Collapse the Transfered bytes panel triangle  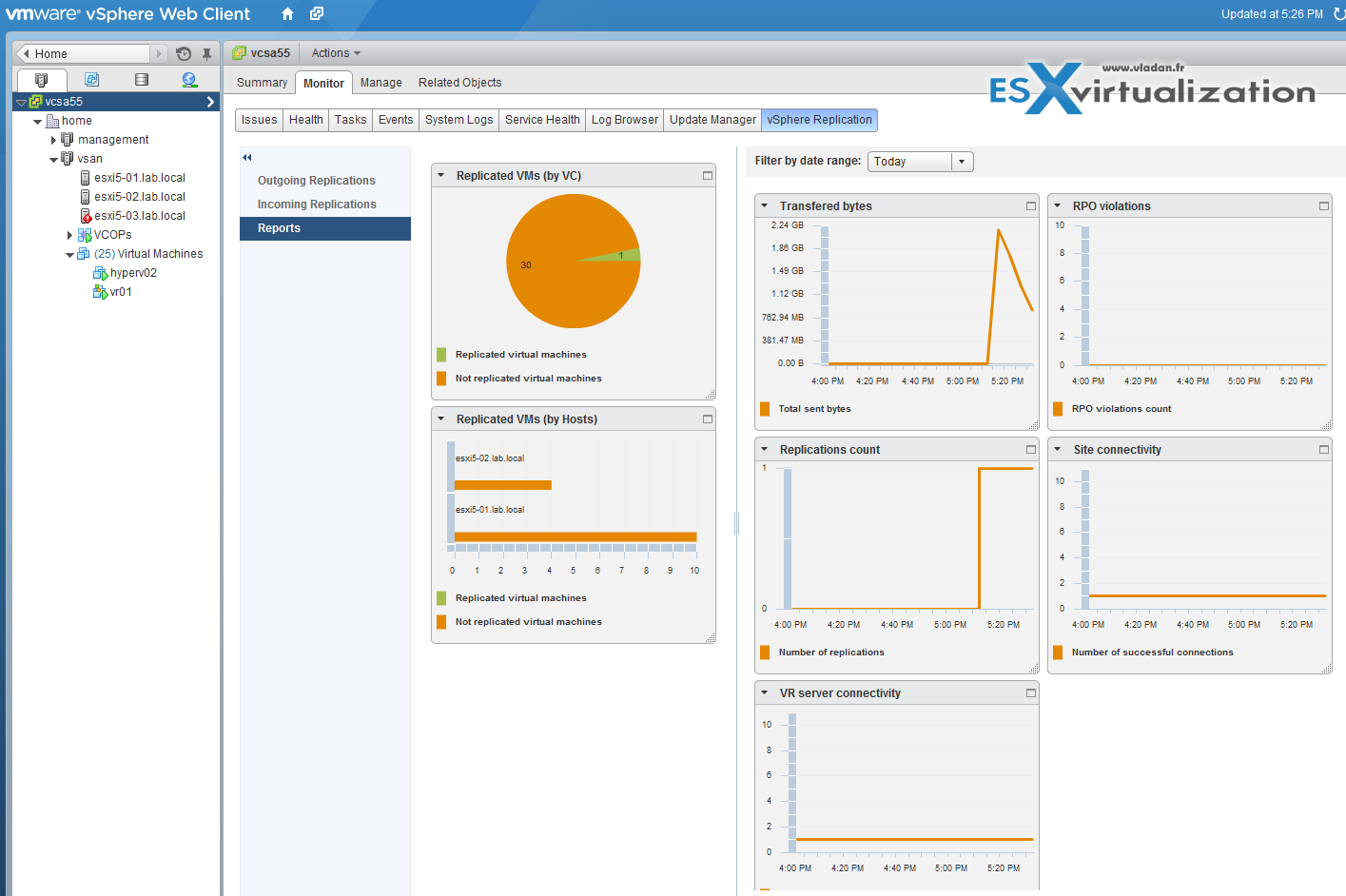(x=765, y=206)
